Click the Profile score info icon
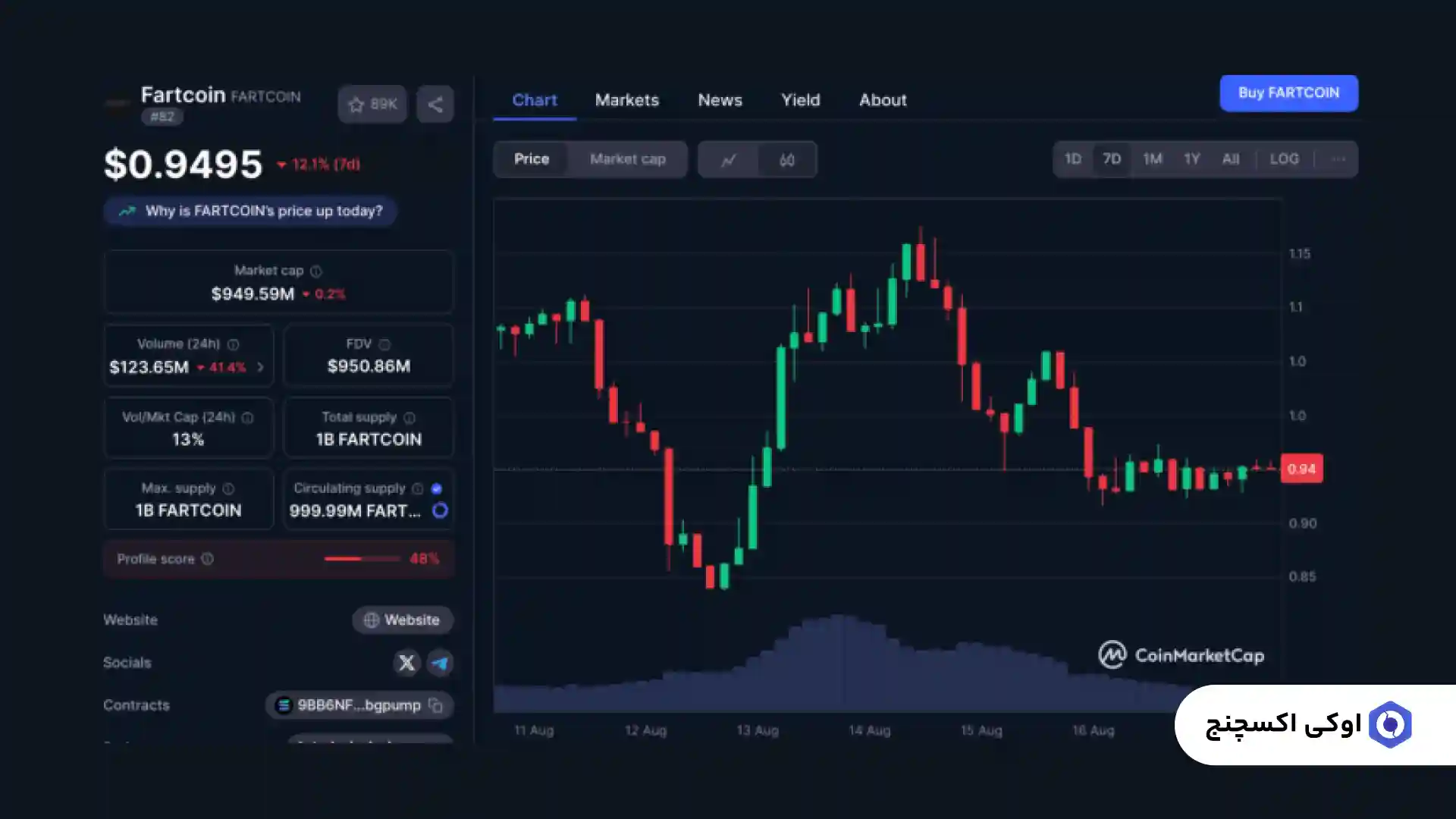The width and height of the screenshot is (1456, 819). tap(207, 559)
